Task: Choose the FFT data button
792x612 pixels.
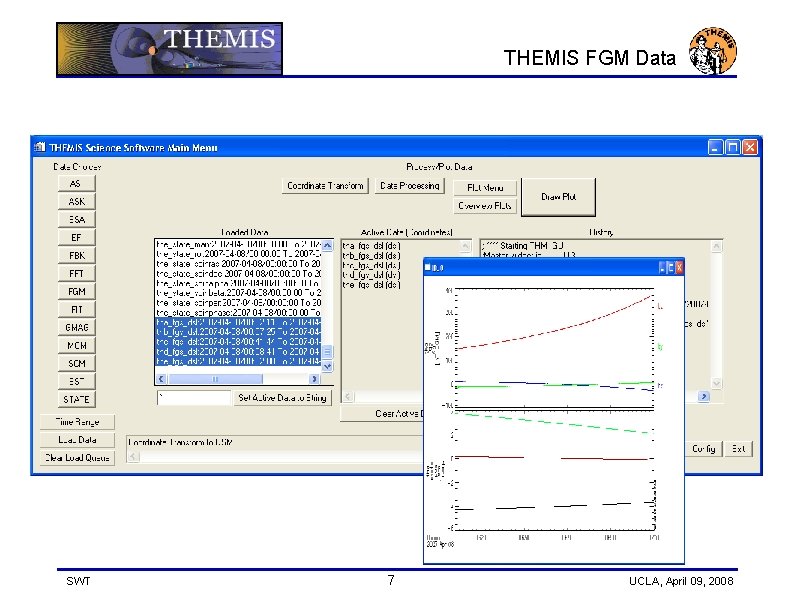Action: coord(76,273)
